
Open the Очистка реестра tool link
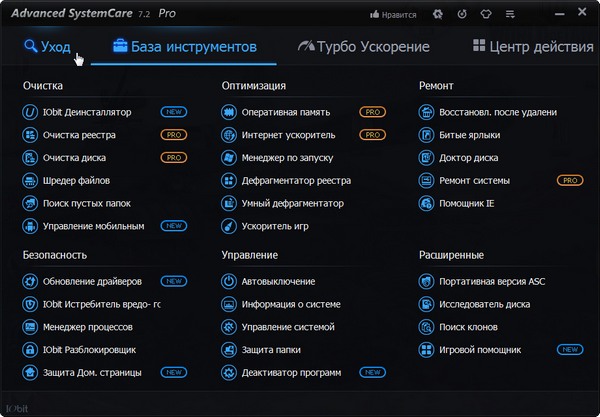79,135
